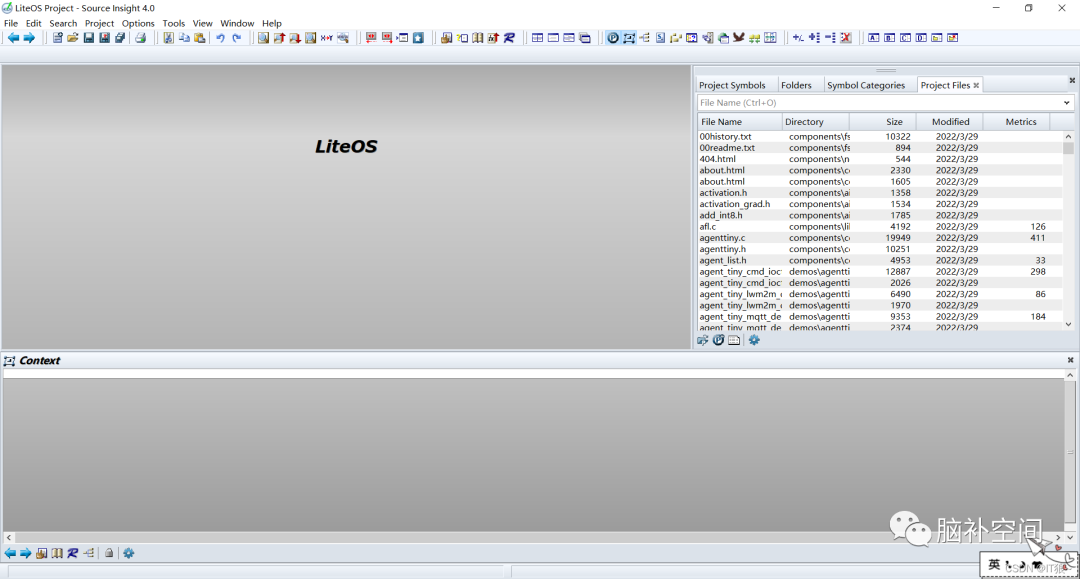1080x579 pixels.
Task: Open the File Name dropdown arrow
Action: pos(1066,103)
